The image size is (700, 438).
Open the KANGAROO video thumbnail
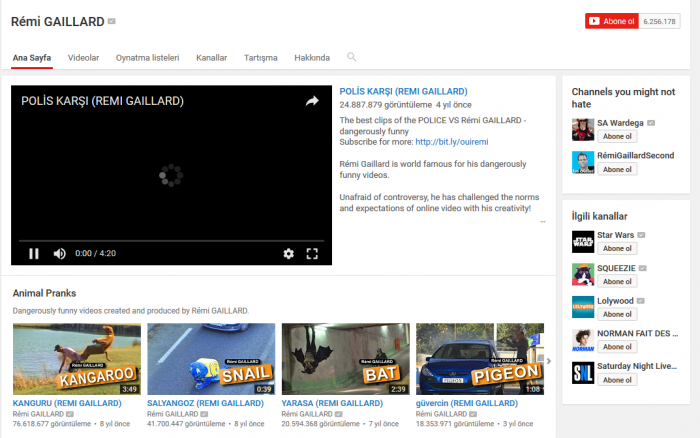click(x=77, y=359)
